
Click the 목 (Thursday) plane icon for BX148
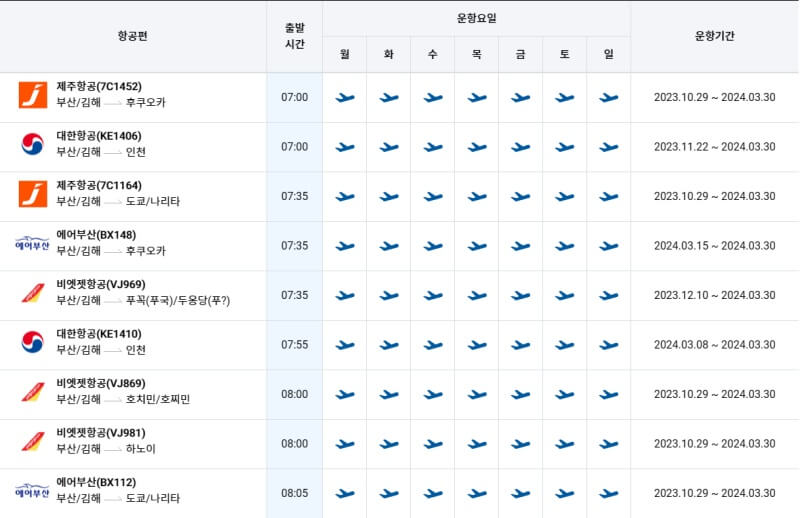pos(477,246)
